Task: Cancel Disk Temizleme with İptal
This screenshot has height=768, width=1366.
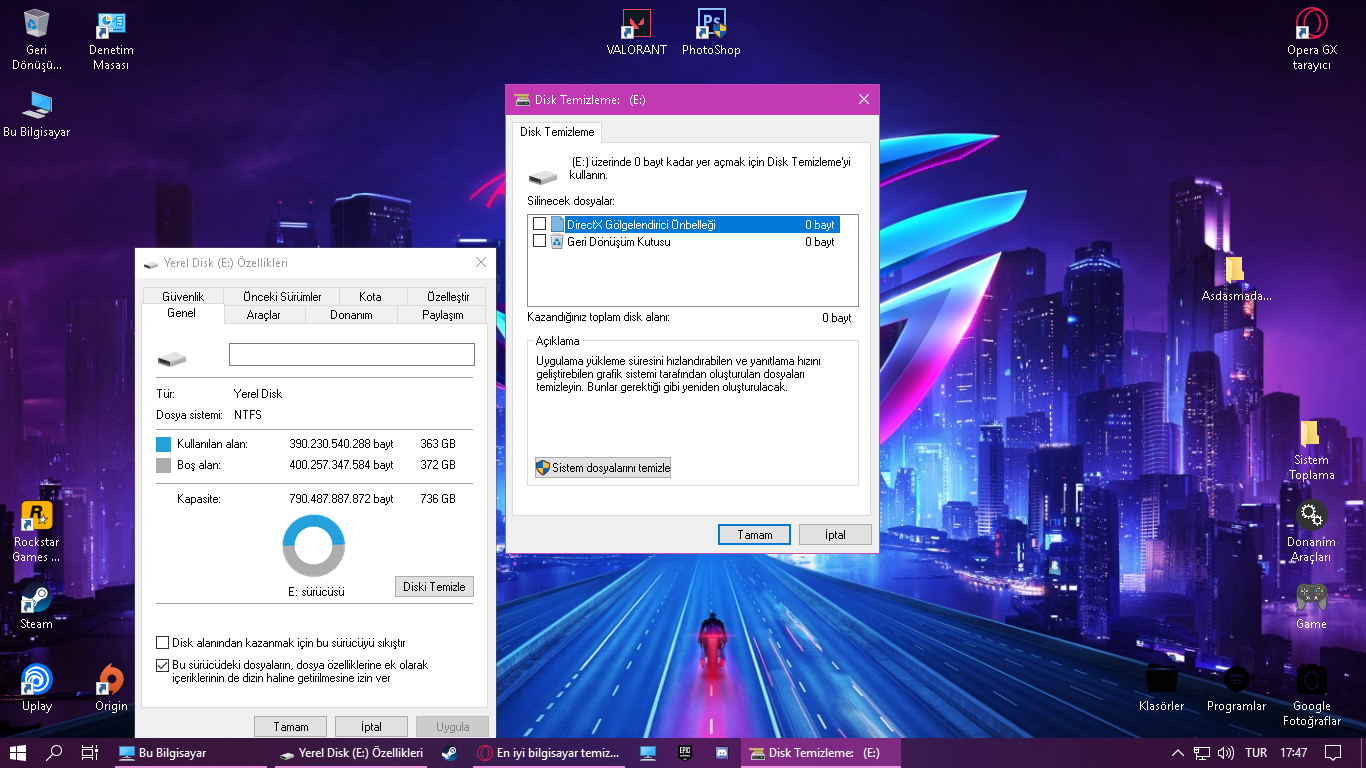Action: 835,535
